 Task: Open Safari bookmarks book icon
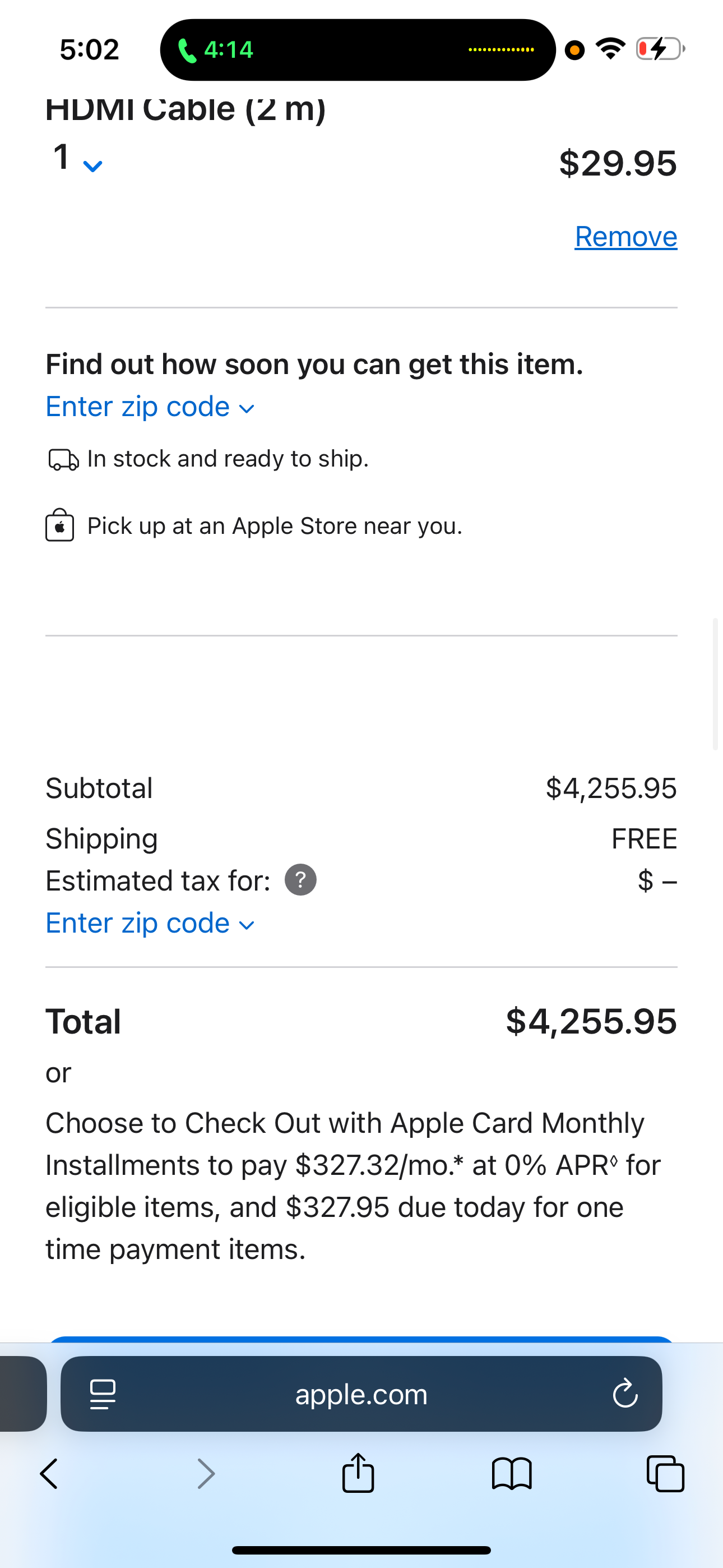coord(511,1474)
